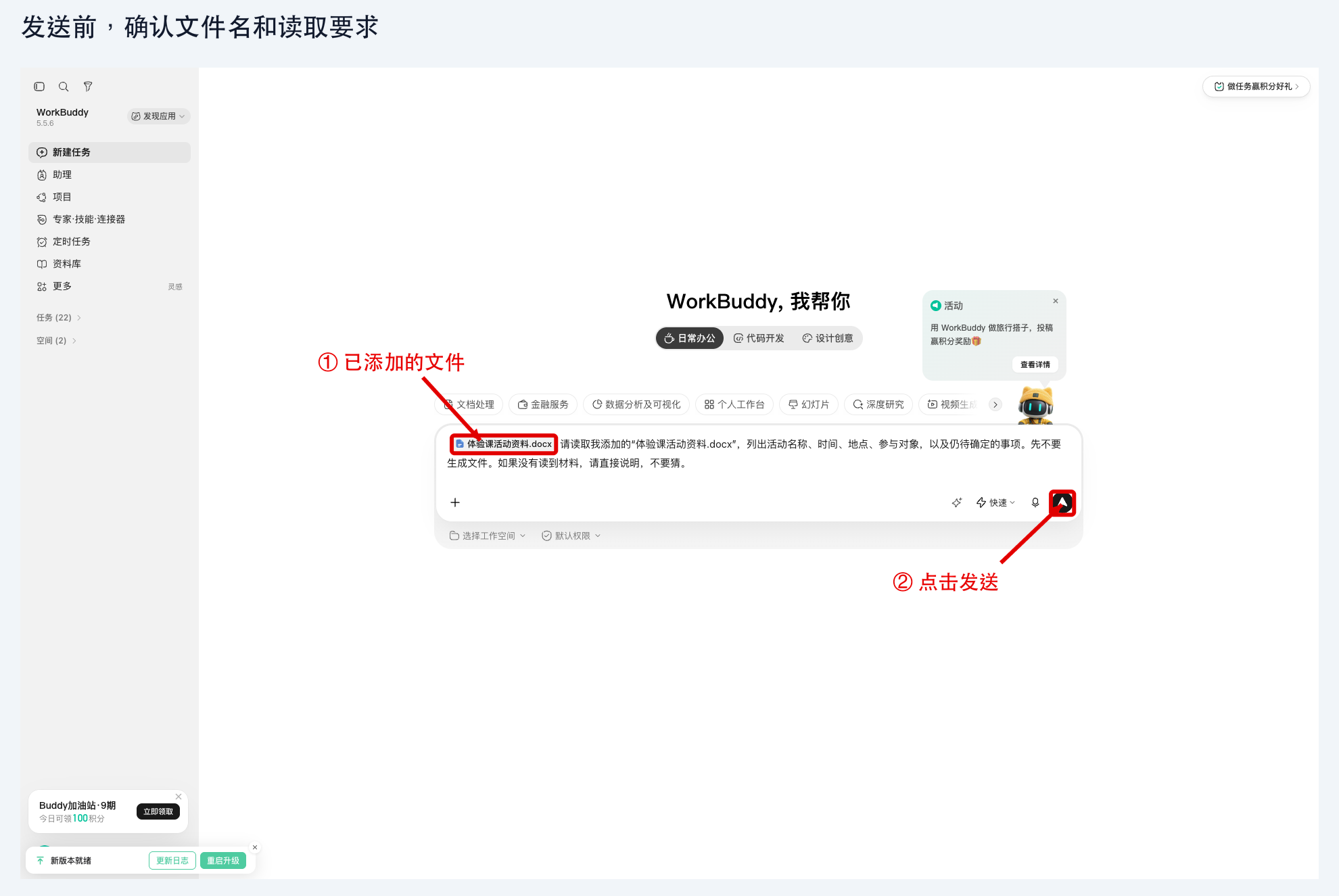
Task: Select the 数据分析及可视化 chip
Action: point(636,404)
